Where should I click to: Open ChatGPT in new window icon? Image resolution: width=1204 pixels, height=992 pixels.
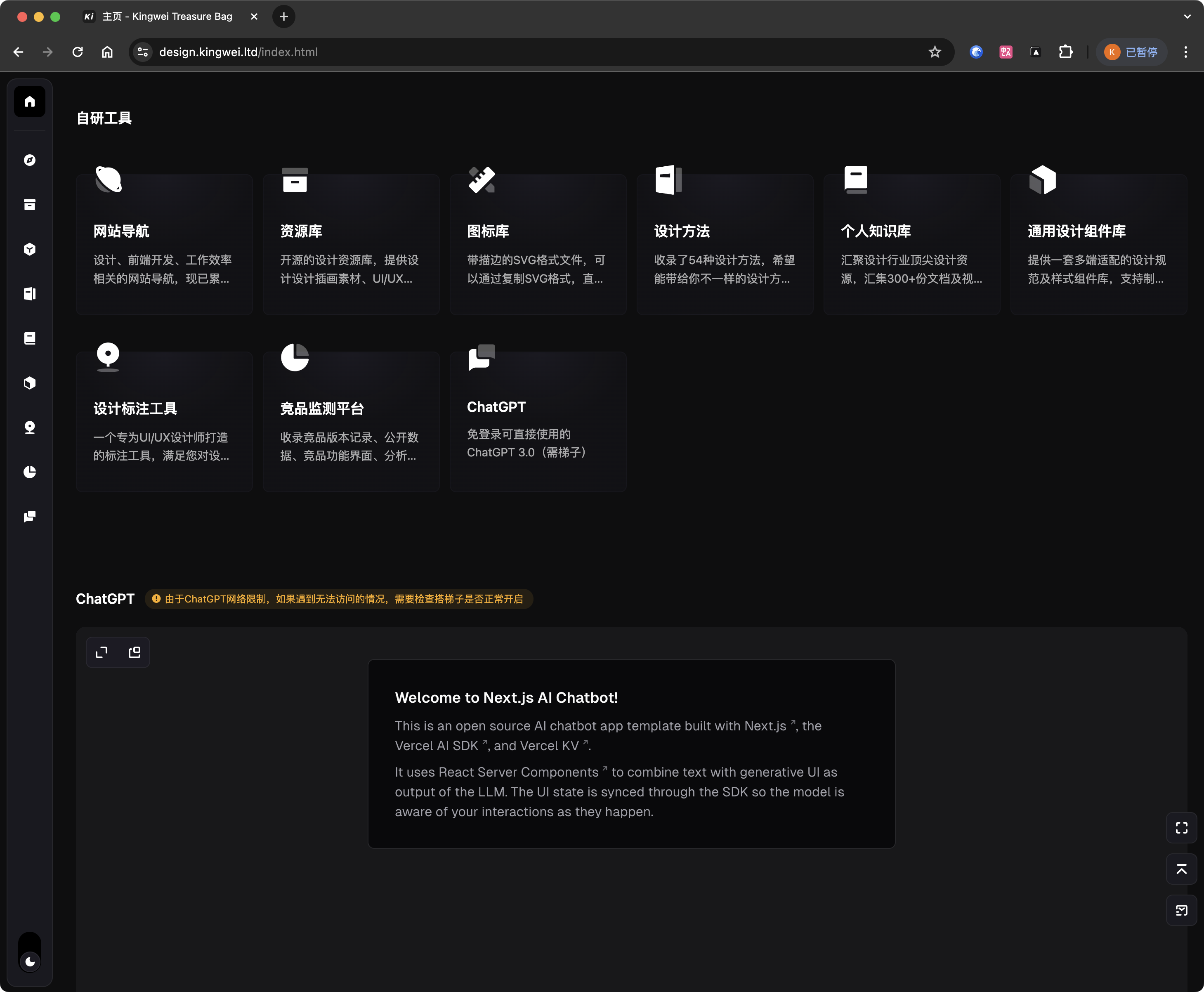[134, 652]
